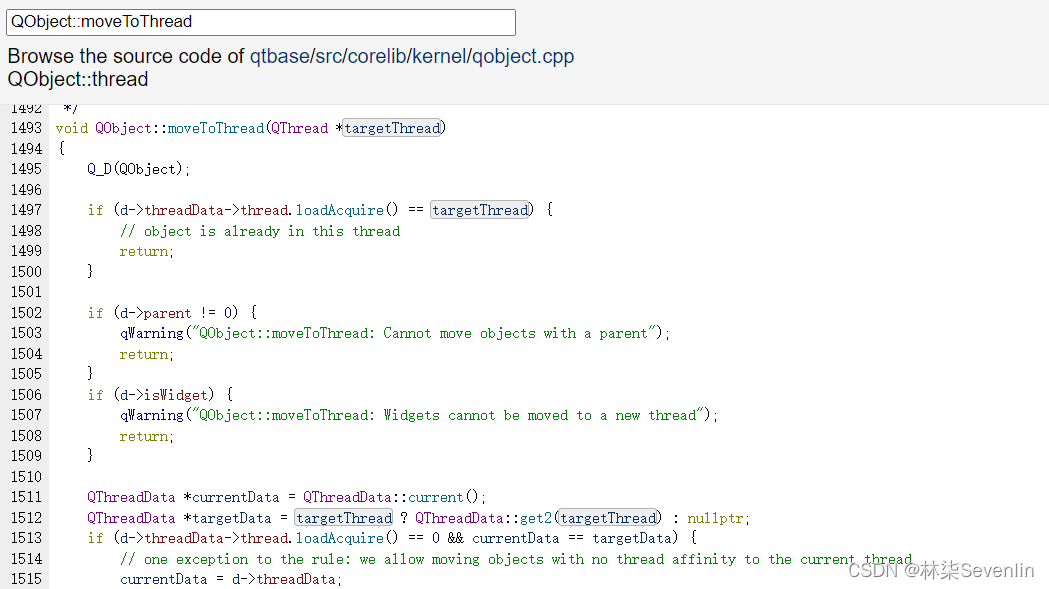Click line number 1515

click(x=26, y=579)
